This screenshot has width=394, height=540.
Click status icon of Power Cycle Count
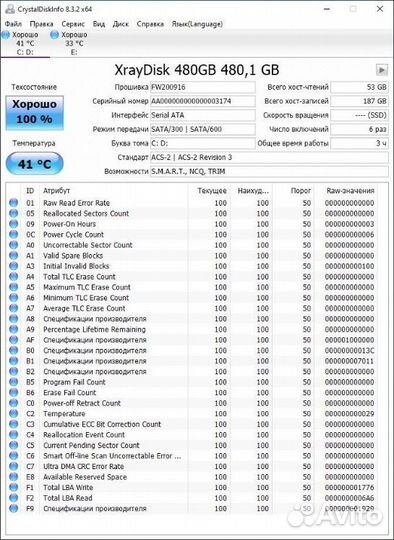[13, 235]
